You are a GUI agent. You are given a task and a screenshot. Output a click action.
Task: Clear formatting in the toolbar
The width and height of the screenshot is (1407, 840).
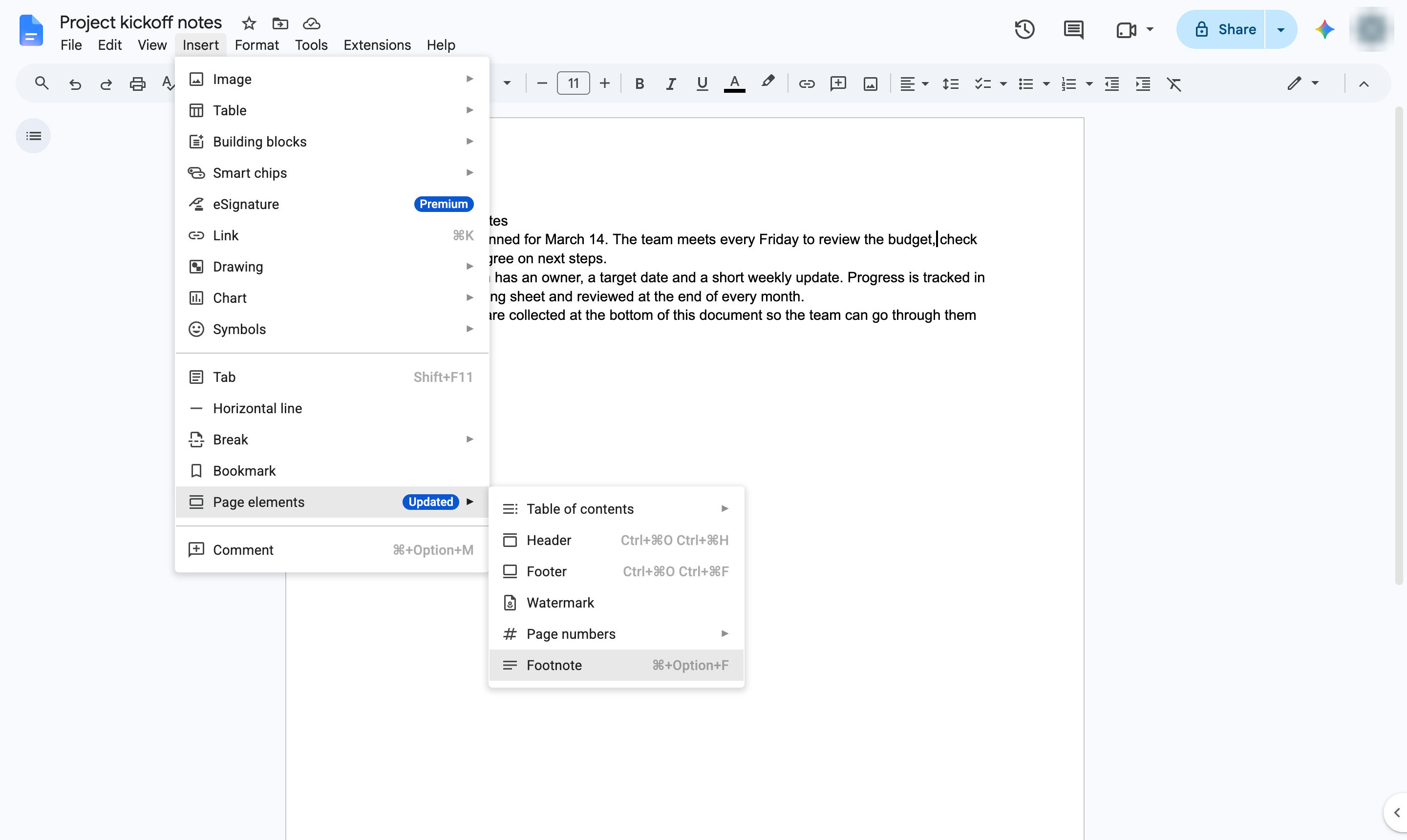tap(1174, 84)
